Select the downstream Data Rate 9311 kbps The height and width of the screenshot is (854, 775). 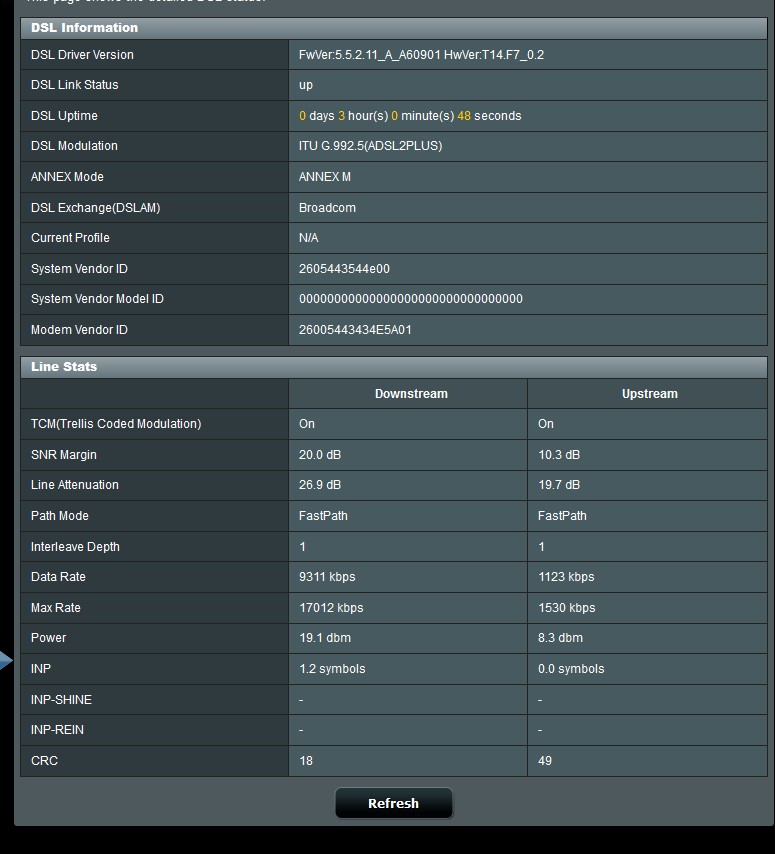327,577
